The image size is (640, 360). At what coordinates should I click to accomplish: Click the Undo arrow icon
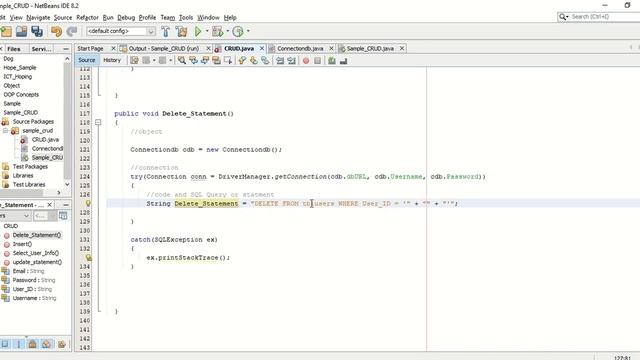[56, 31]
